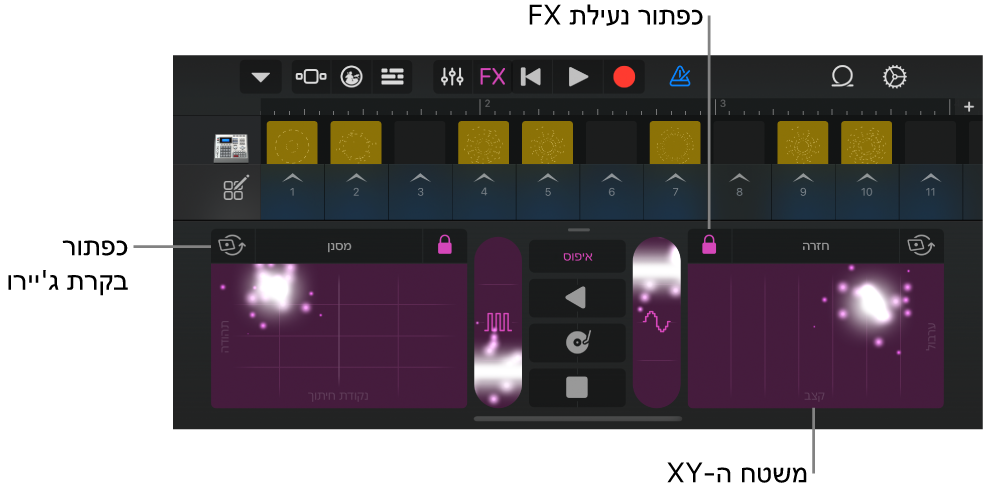Tap the Scratch turntable effect button
This screenshot has width=984, height=500.
[577, 343]
